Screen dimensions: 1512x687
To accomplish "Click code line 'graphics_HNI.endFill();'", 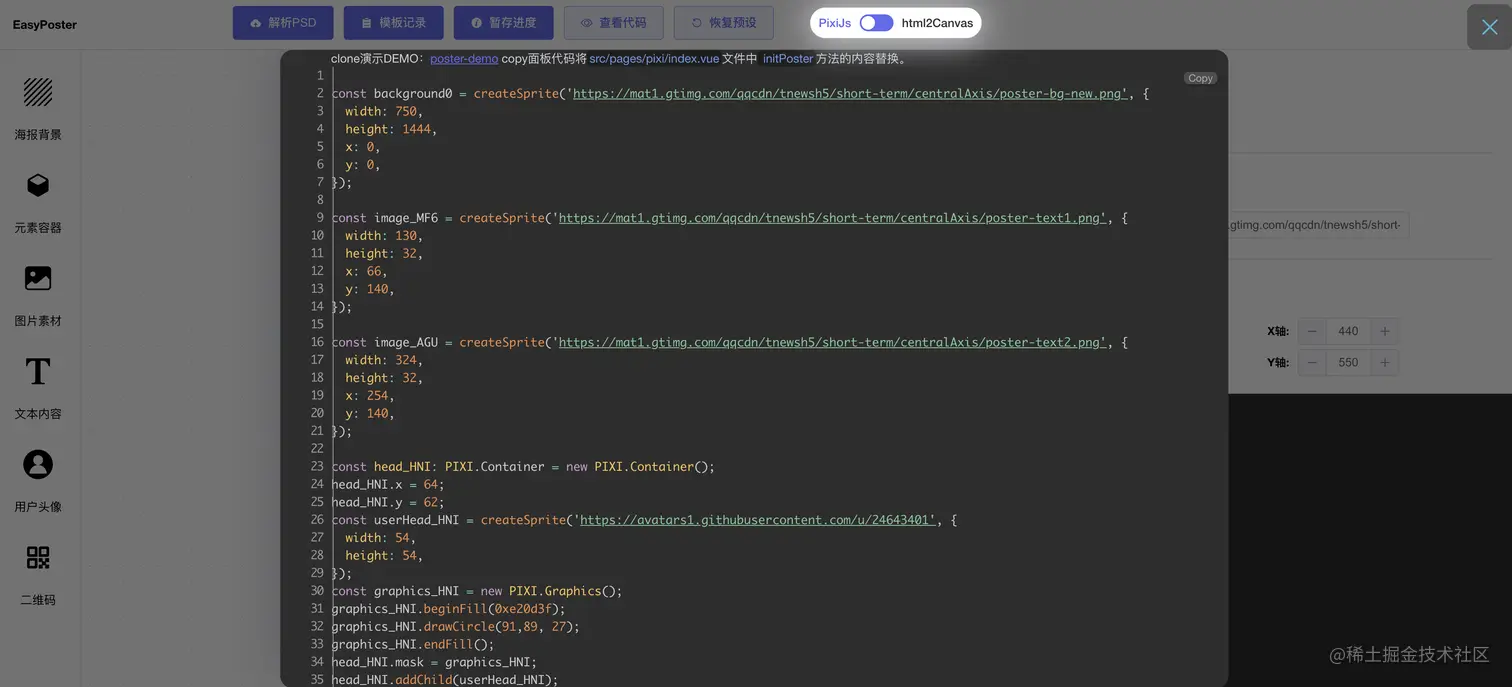I will pos(413,644).
